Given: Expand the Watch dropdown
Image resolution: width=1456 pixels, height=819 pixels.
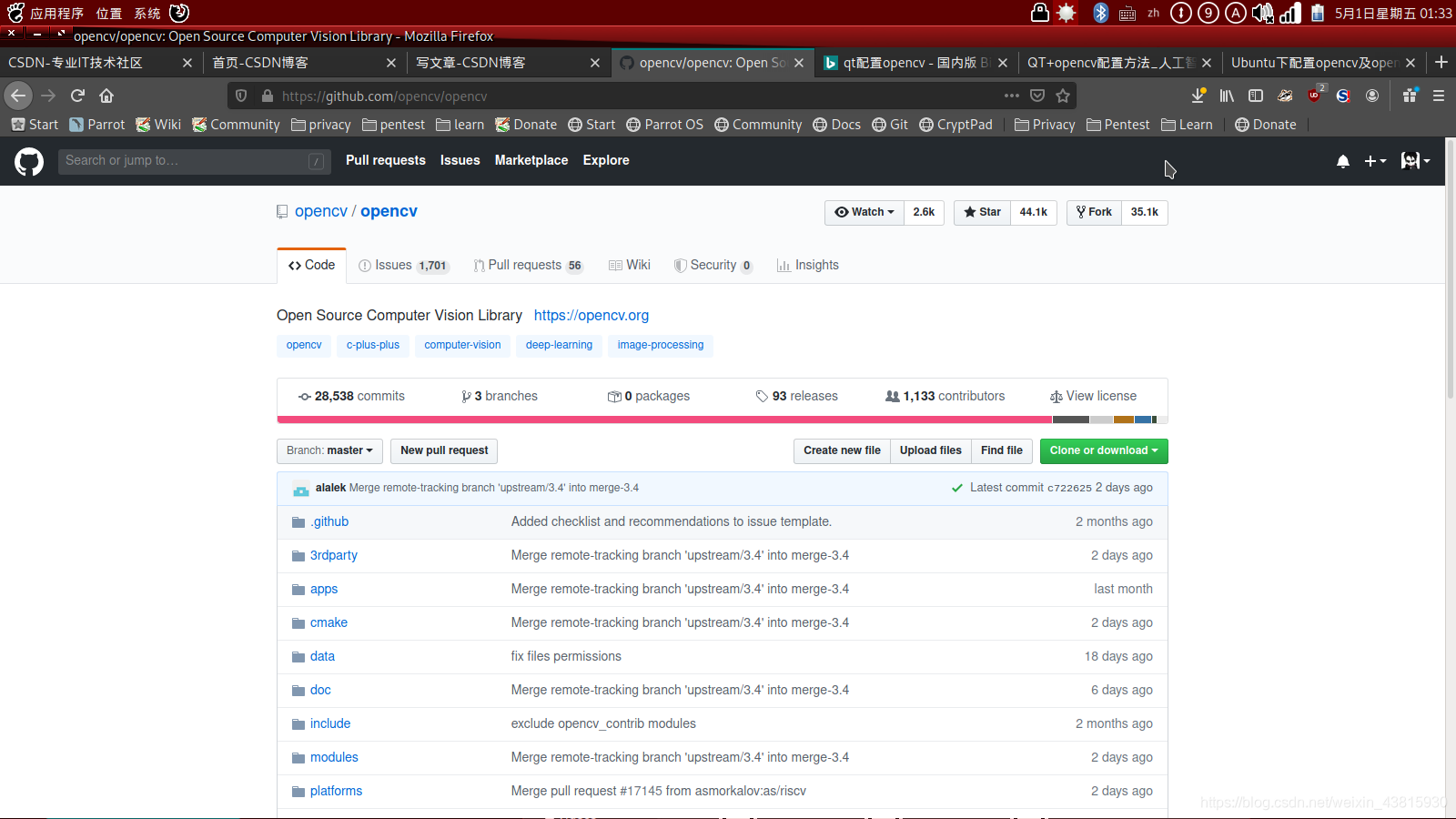Looking at the screenshot, I should point(864,212).
